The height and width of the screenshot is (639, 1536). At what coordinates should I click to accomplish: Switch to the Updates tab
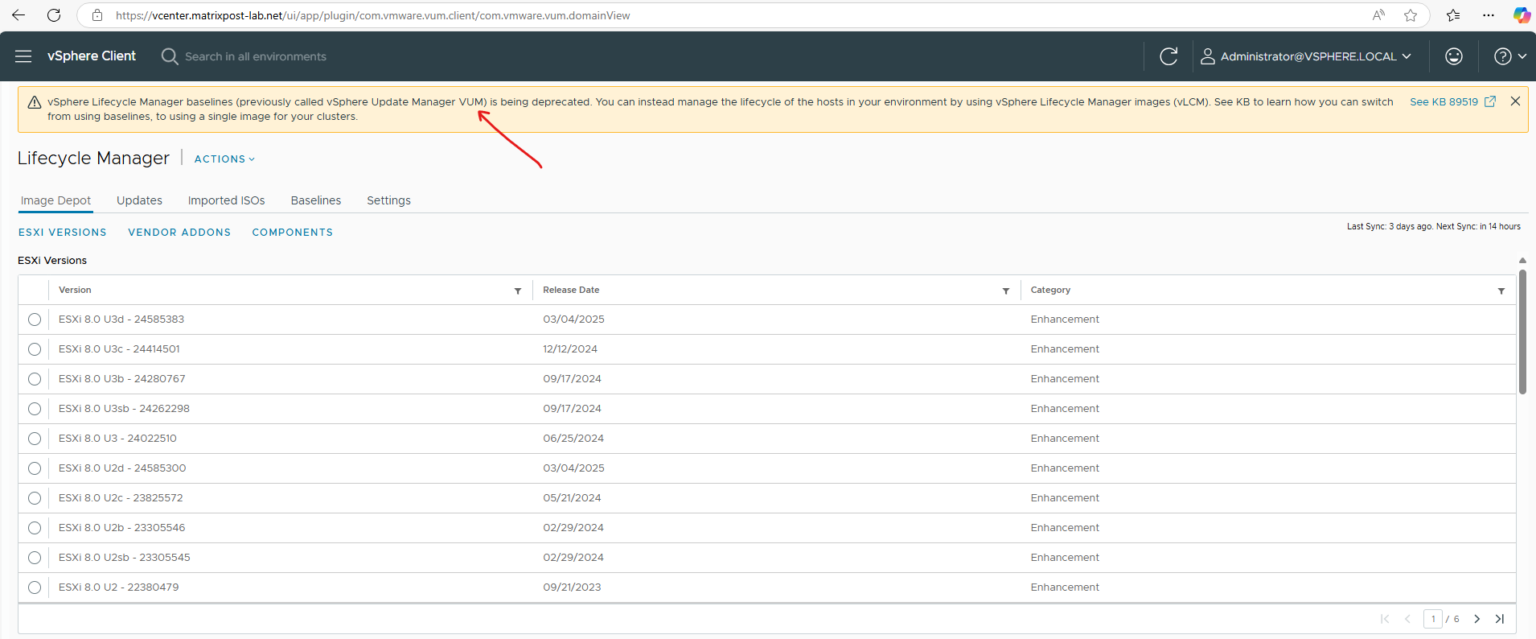(x=139, y=200)
